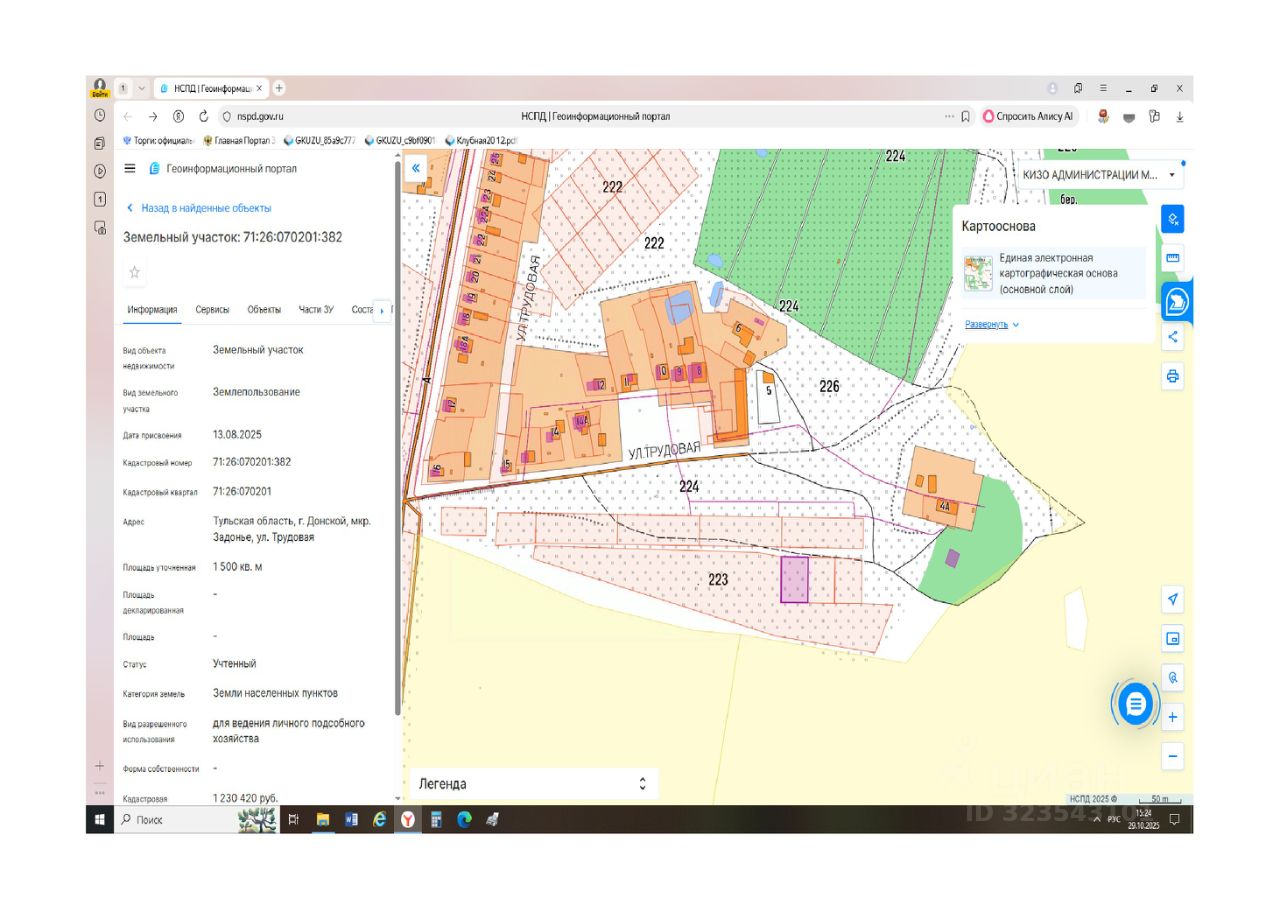1280x905 pixels.
Task: Open a new browser tab
Action: pos(279,88)
